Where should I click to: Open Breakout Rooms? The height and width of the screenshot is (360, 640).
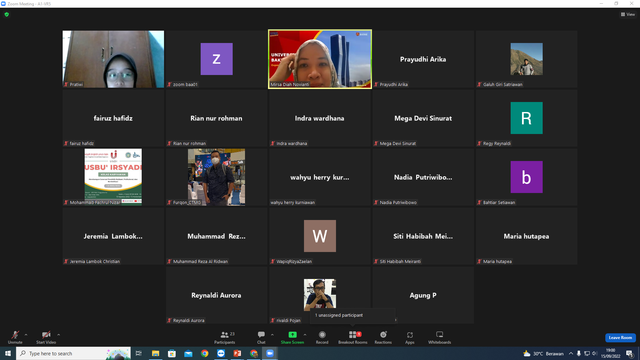(353, 337)
